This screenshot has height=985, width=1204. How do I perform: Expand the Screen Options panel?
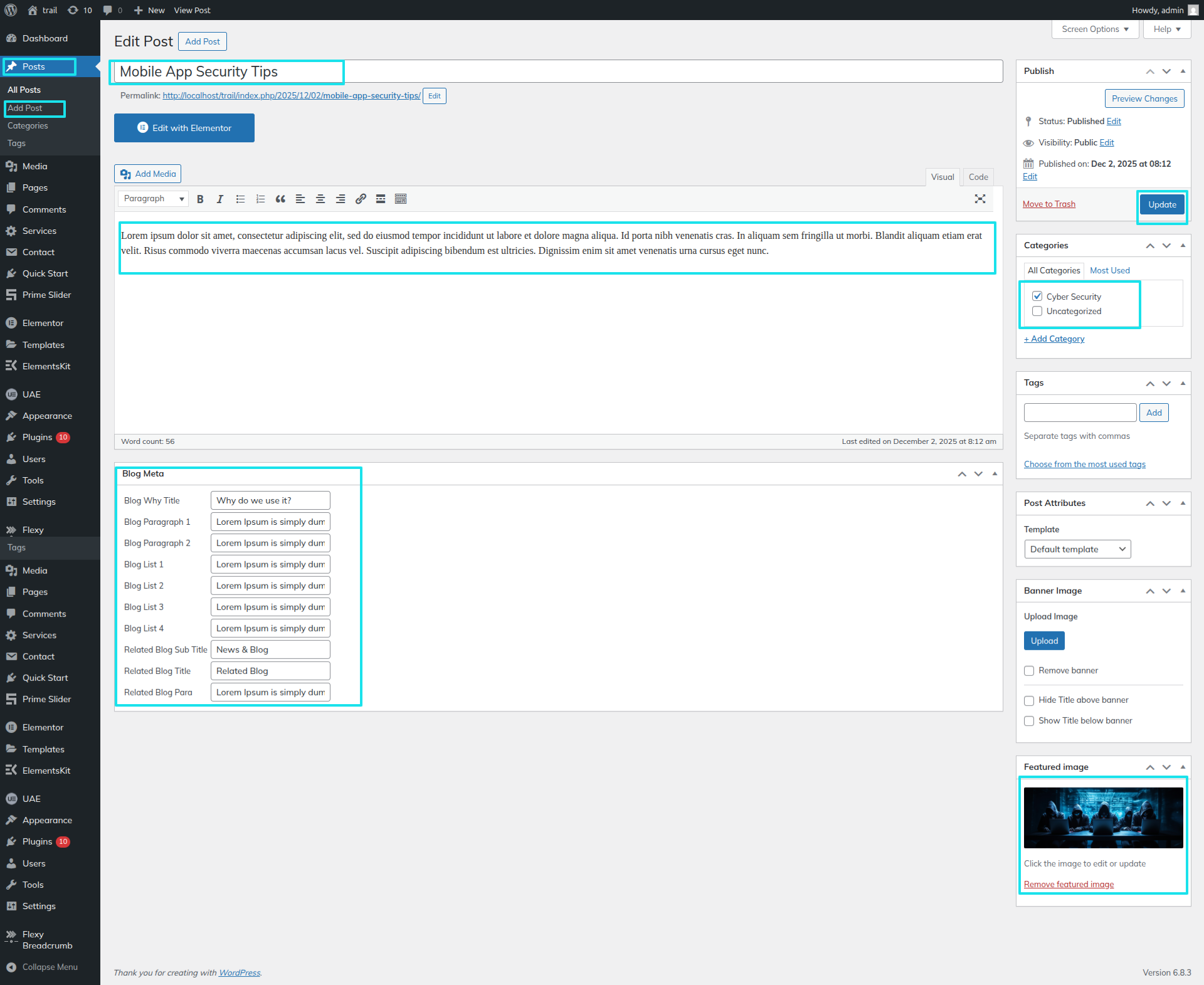pyautogui.click(x=1095, y=29)
